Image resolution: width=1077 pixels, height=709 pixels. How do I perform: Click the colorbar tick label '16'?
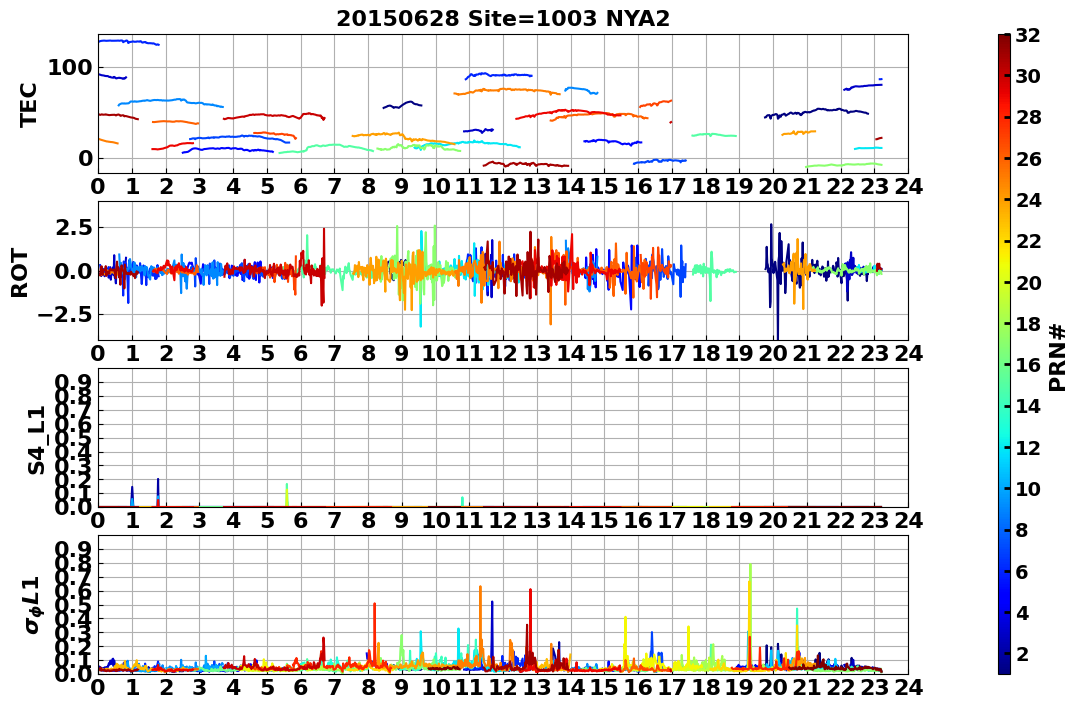pos(1028,365)
